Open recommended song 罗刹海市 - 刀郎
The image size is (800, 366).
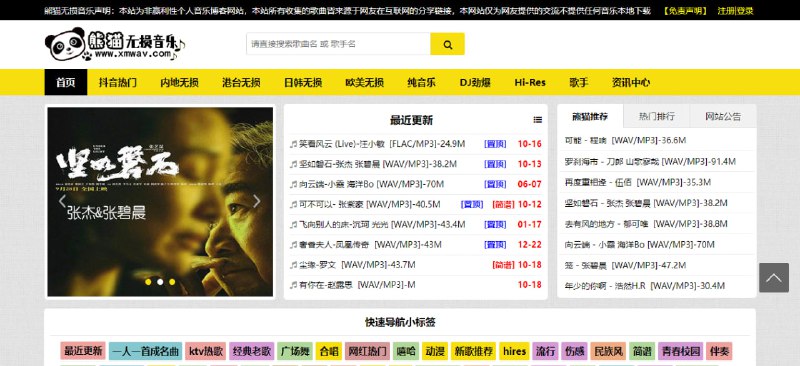(650, 161)
